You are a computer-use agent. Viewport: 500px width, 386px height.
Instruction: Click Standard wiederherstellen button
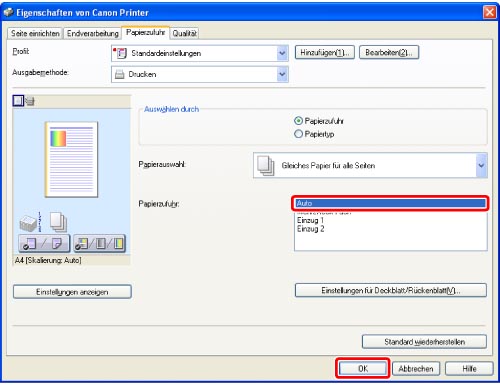(424, 342)
